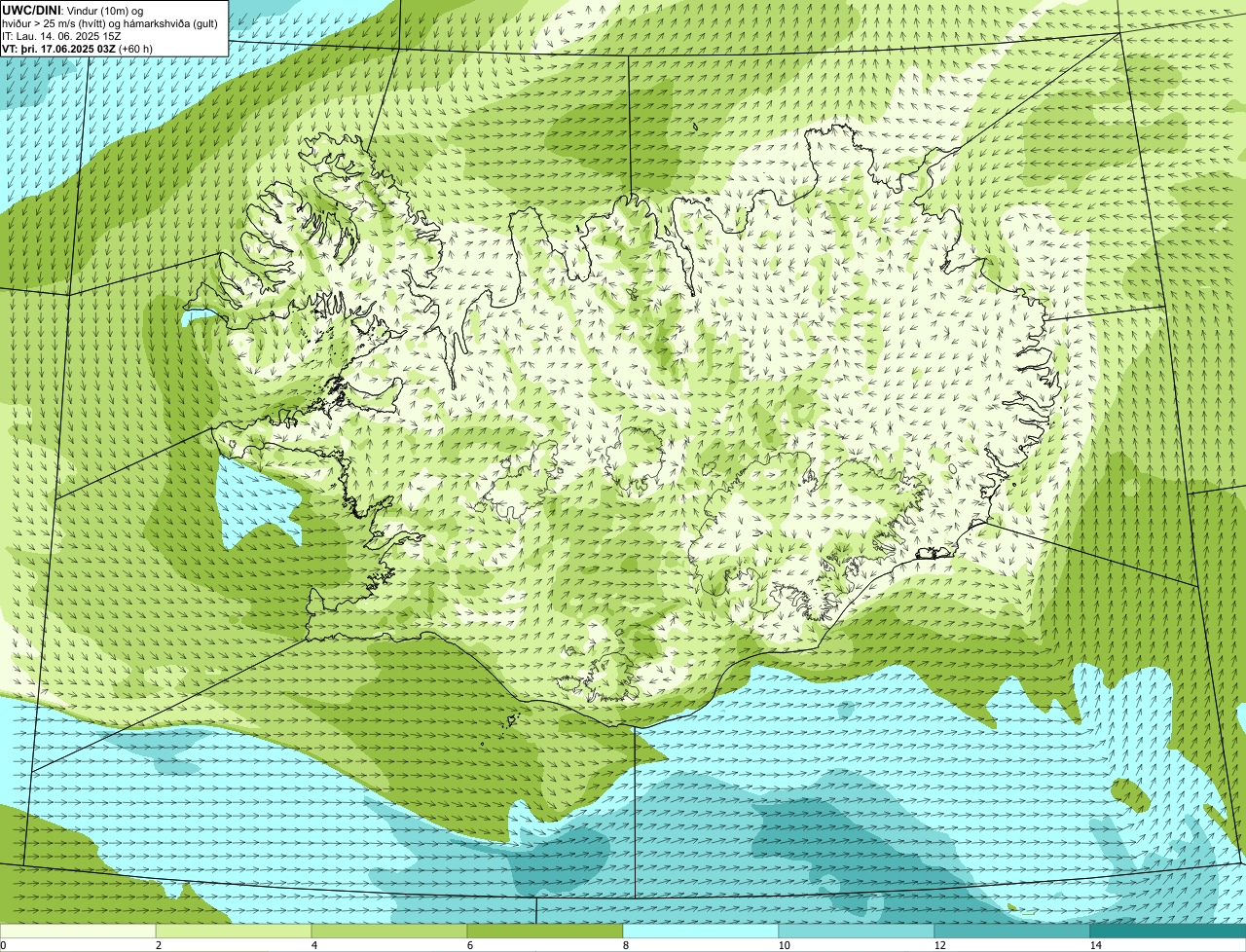Select the light green 2–4 color bar segment
1246x952 pixels.
click(234, 931)
